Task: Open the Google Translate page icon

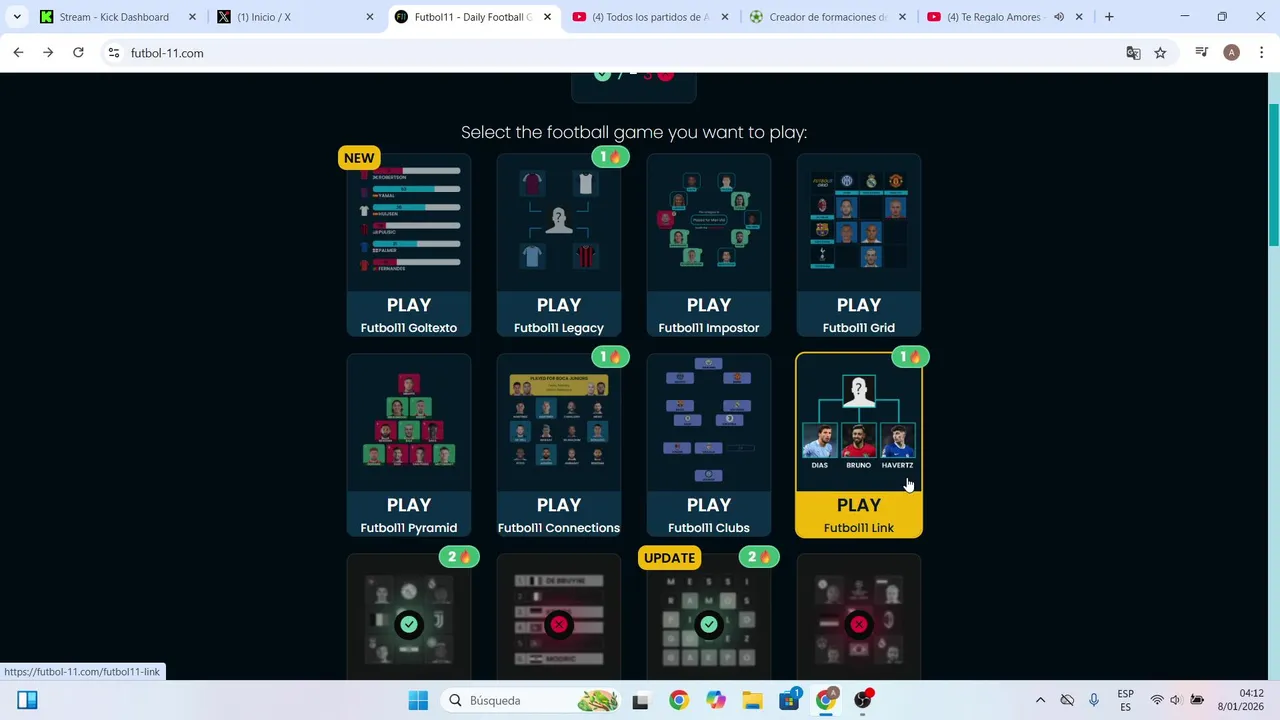Action: pyautogui.click(x=1133, y=53)
